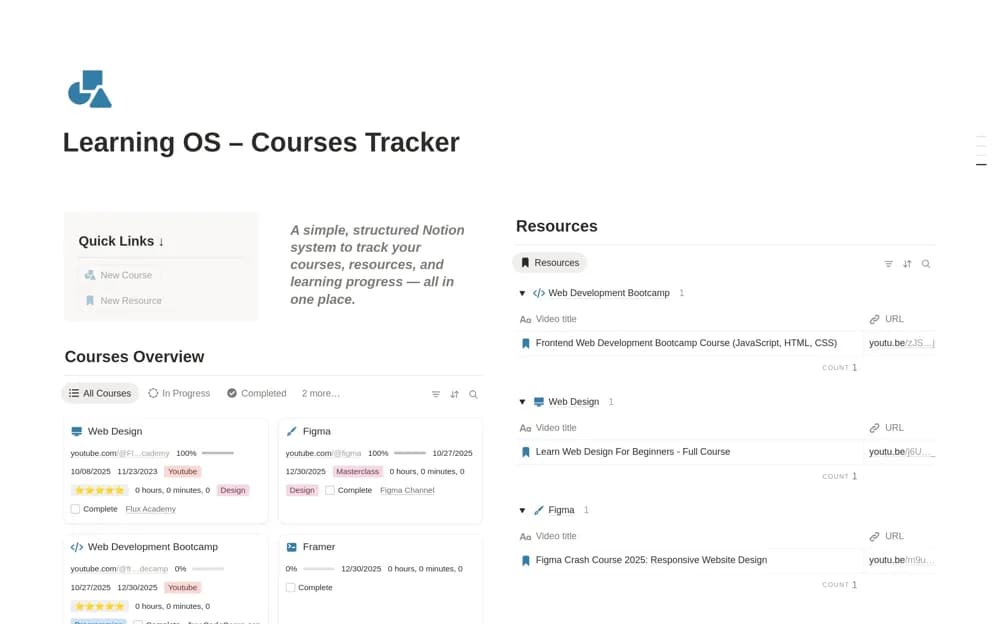Click Framer card progress bar
This screenshot has height=624, width=1000.
pos(319,568)
